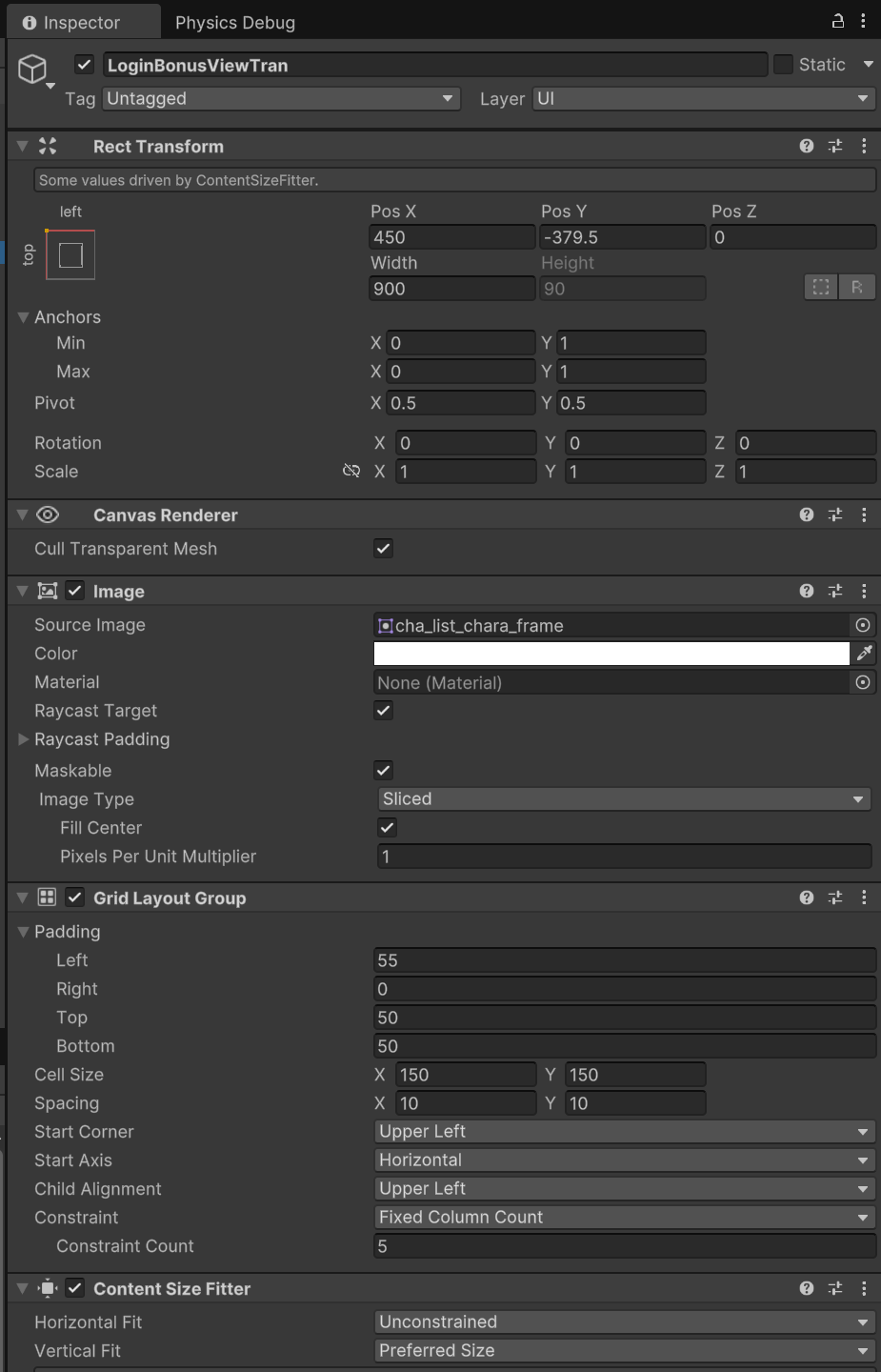Image resolution: width=881 pixels, height=1372 pixels.
Task: Click the Content Size Fitter header
Action: pos(171,1289)
